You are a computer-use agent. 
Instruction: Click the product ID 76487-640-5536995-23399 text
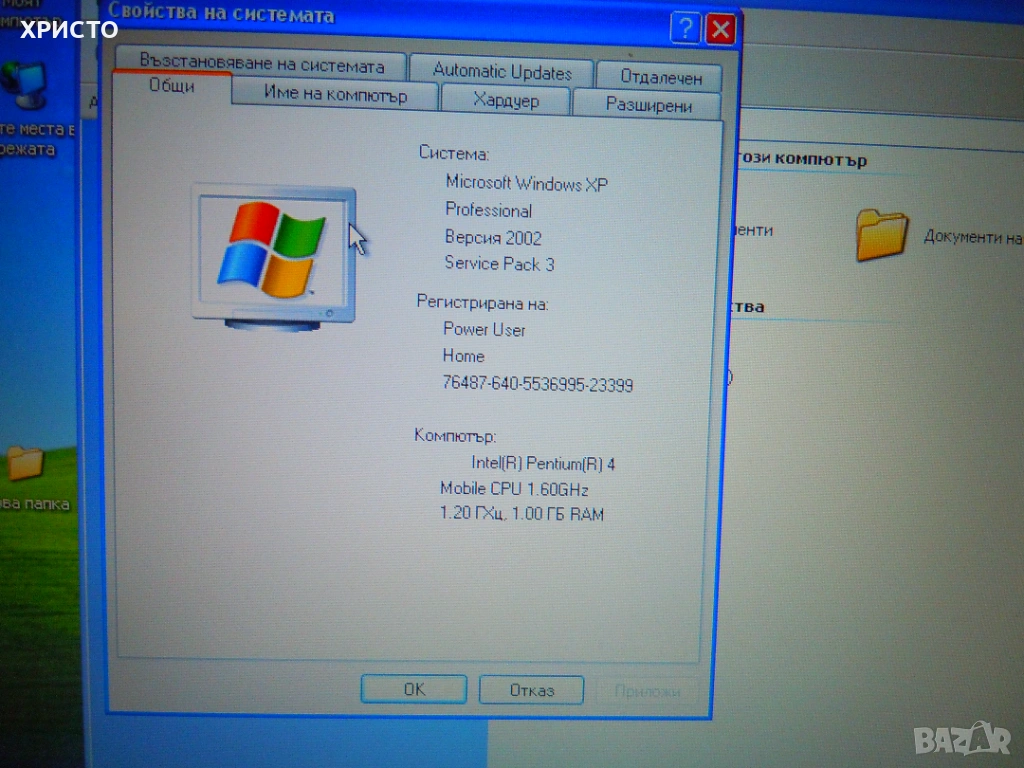click(x=537, y=383)
